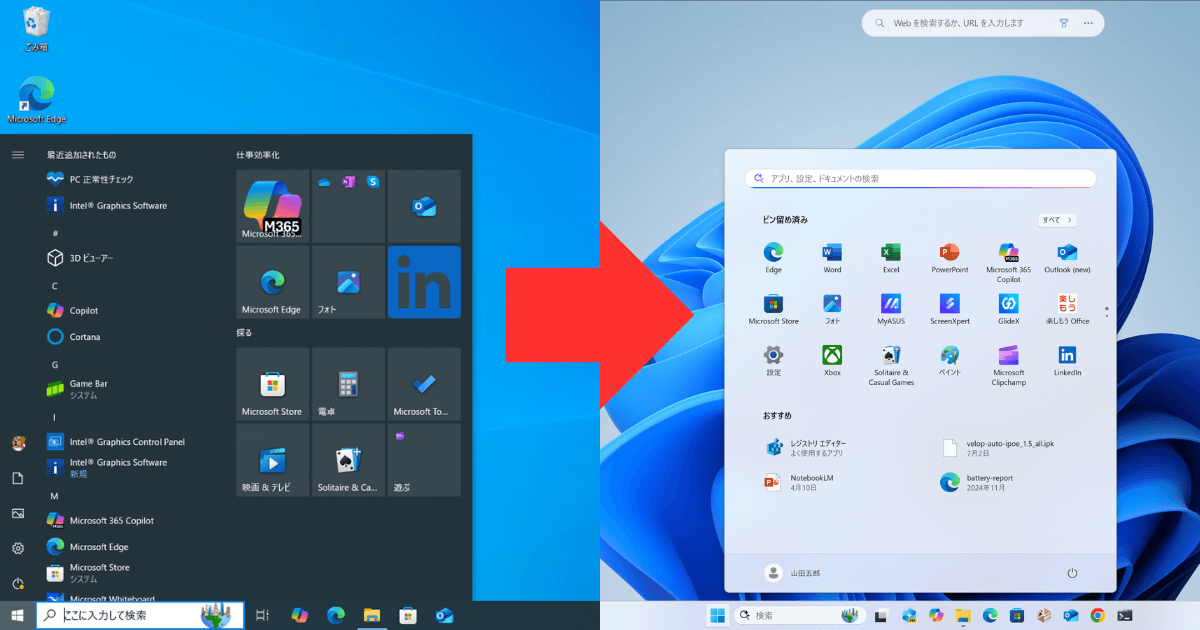Image resolution: width=1200 pixels, height=630 pixels.
Task: Click the Windows 11 Start menu power button
Action: (x=1072, y=573)
